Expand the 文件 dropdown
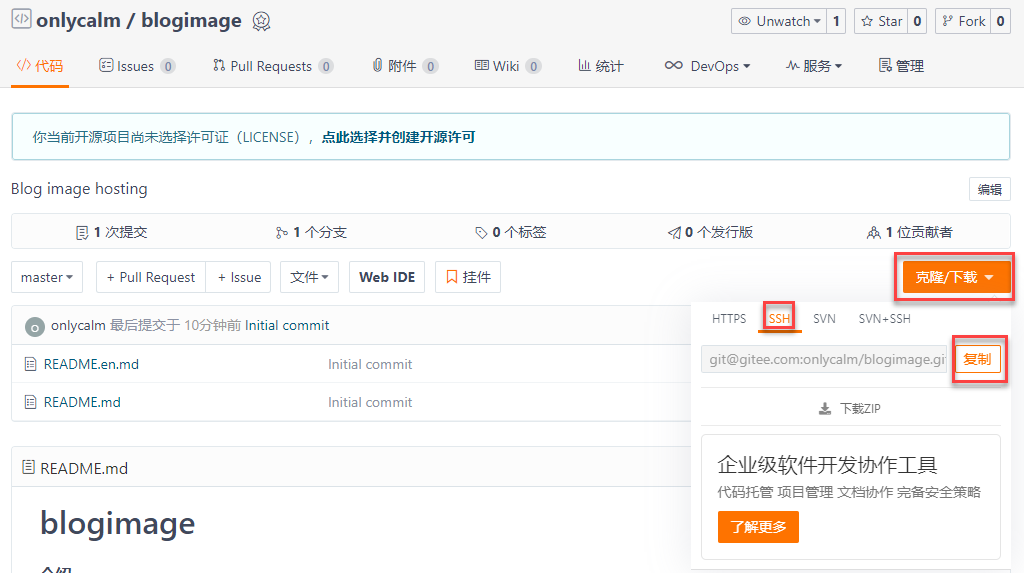Image resolution: width=1024 pixels, height=573 pixels. pyautogui.click(x=310, y=277)
